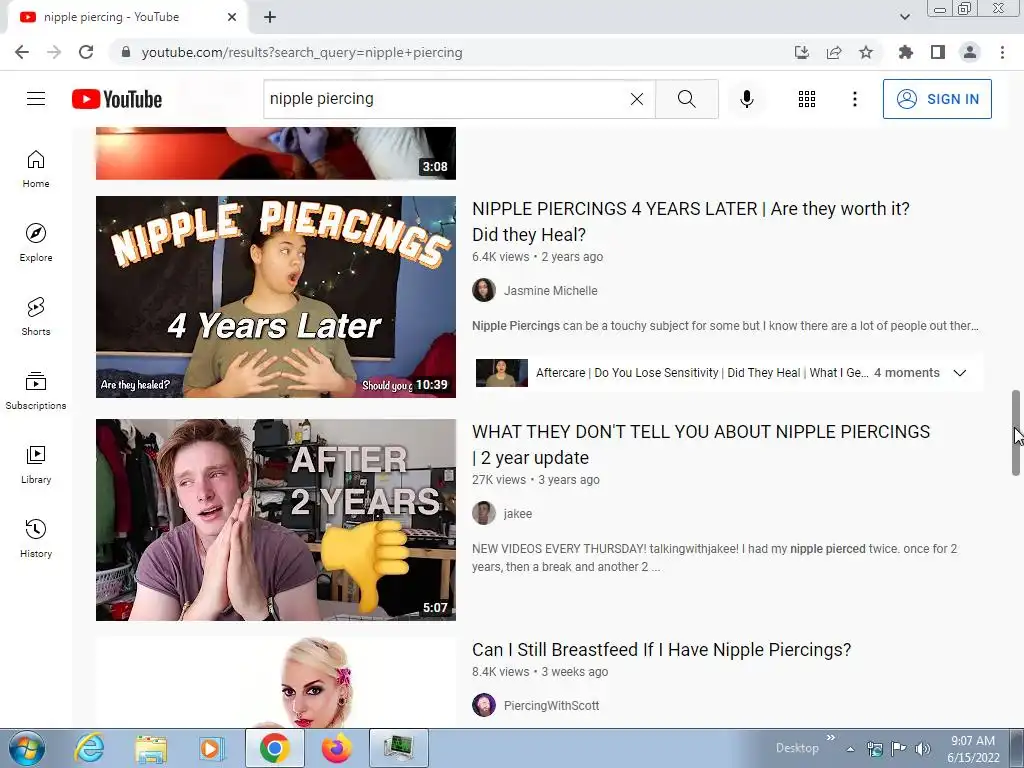Click jakee channel avatar
Image resolution: width=1024 pixels, height=768 pixels.
click(484, 513)
